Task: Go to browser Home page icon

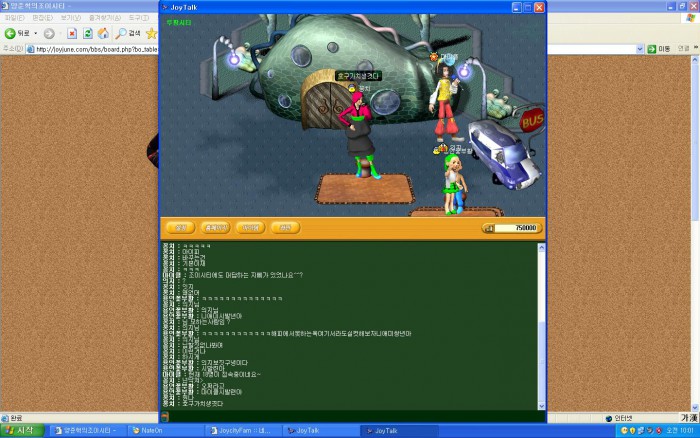Action: 103,33
